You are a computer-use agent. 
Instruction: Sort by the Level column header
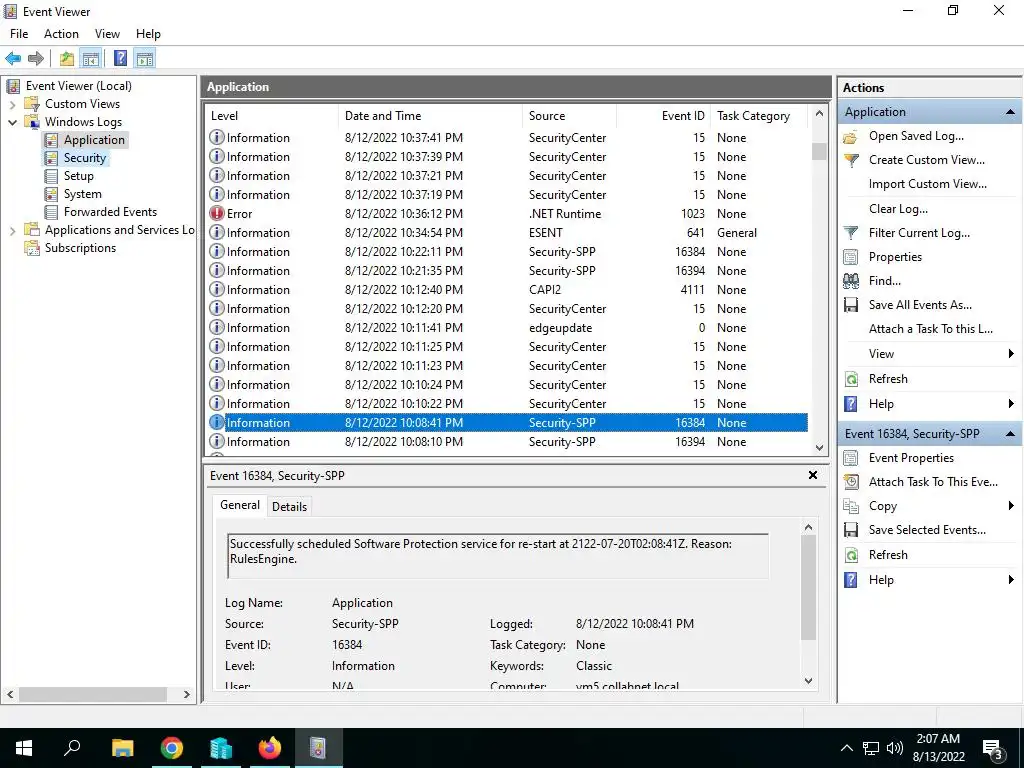click(272, 116)
